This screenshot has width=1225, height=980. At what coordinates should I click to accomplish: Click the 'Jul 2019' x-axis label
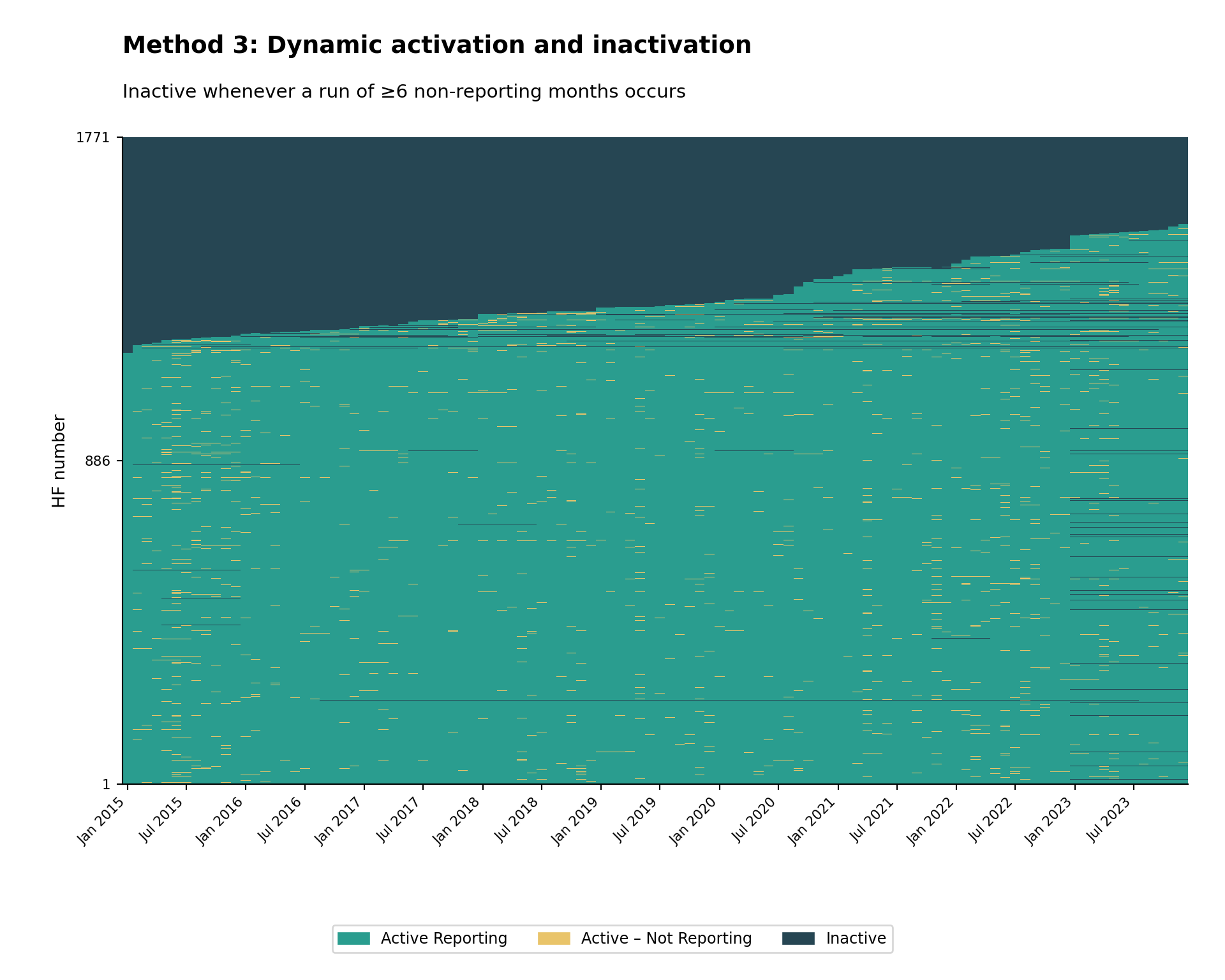click(x=637, y=820)
